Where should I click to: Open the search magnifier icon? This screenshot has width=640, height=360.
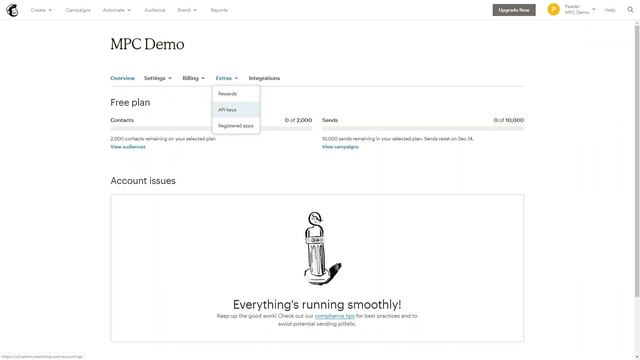click(630, 10)
